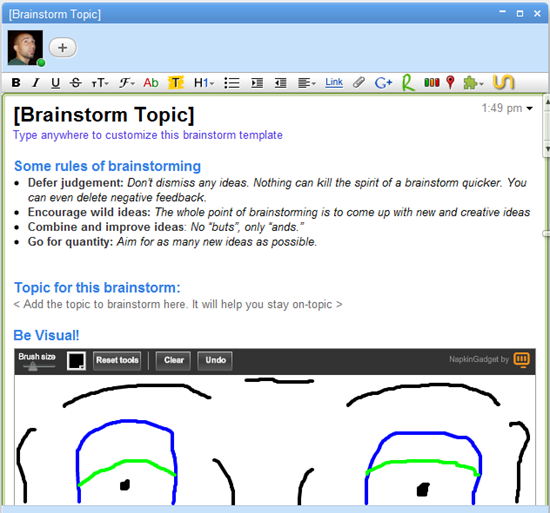This screenshot has height=513, width=550.
Task: Insert a map with red pin icon
Action: coord(450,83)
